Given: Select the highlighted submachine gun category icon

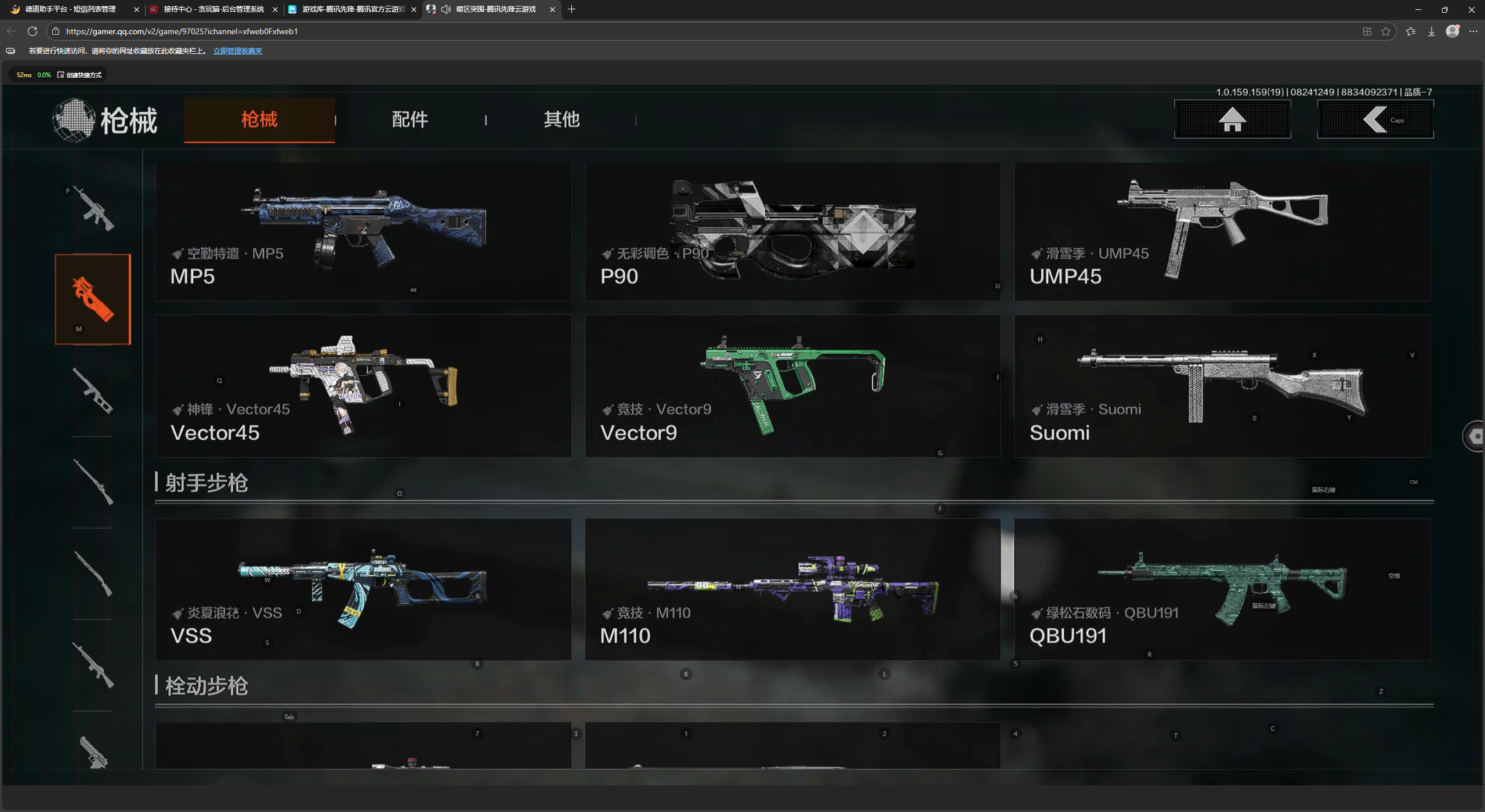Looking at the screenshot, I should click(93, 299).
